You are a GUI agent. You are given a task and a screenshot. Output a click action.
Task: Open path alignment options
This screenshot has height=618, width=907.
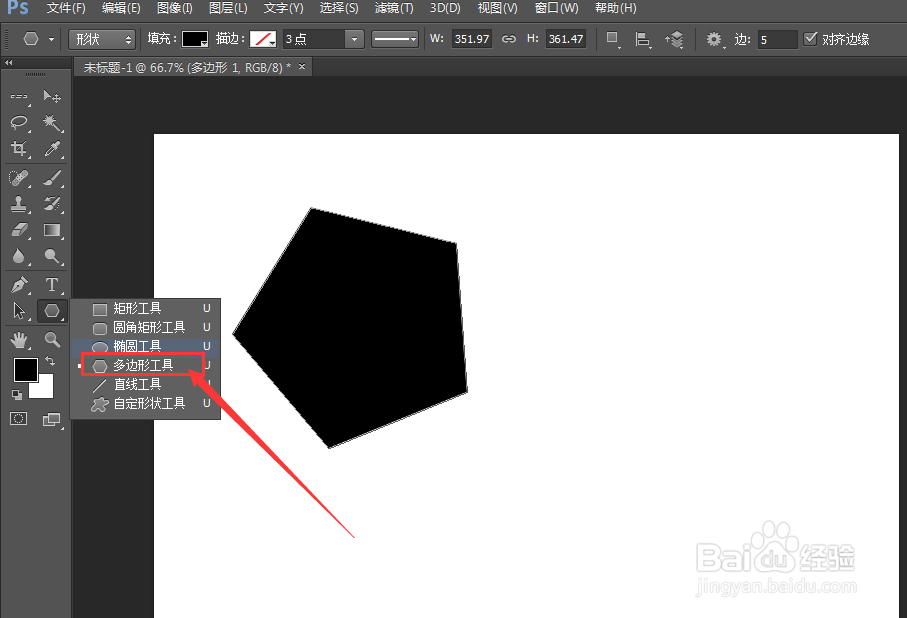pyautogui.click(x=643, y=39)
